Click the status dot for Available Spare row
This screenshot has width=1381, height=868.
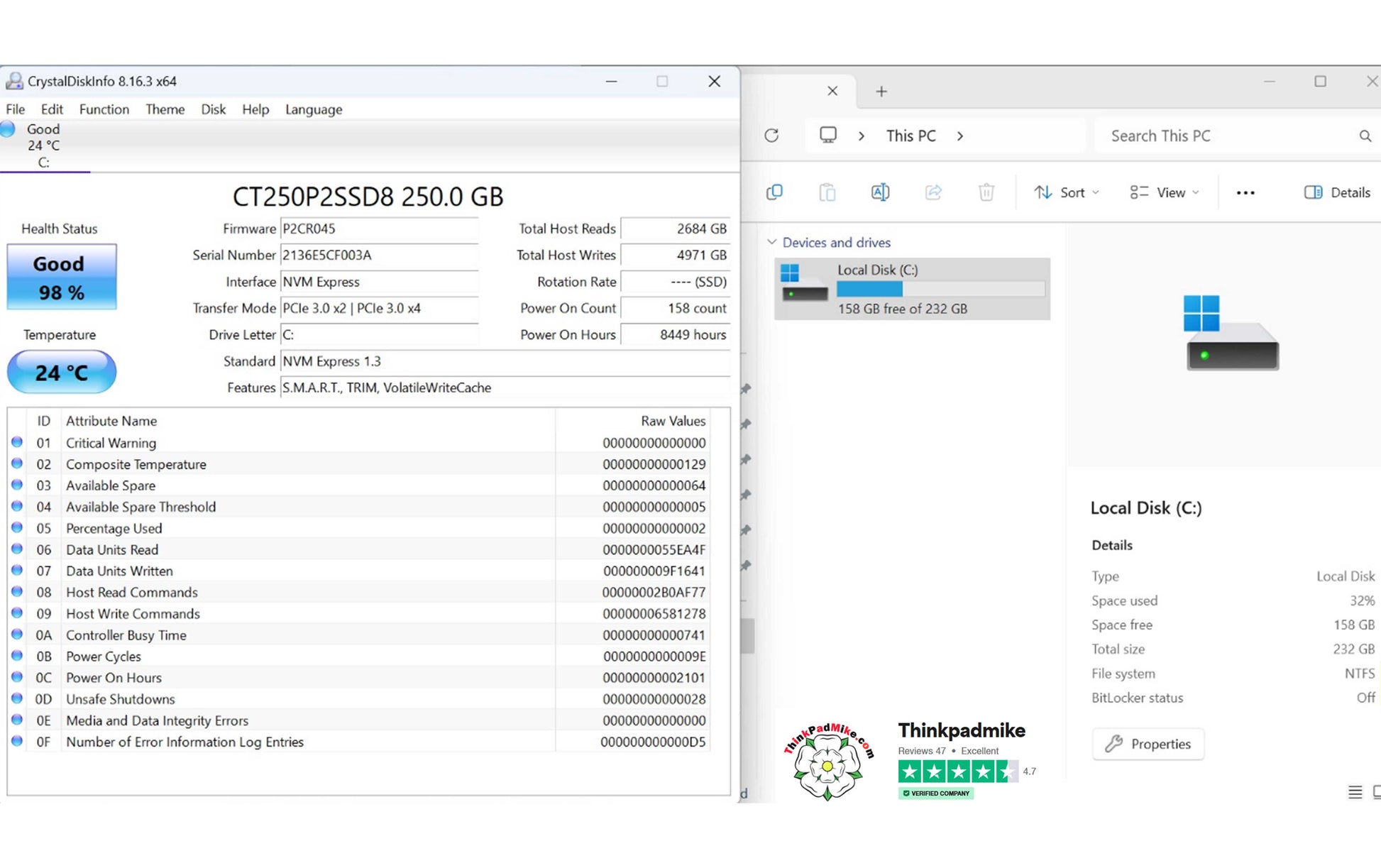coord(17,485)
